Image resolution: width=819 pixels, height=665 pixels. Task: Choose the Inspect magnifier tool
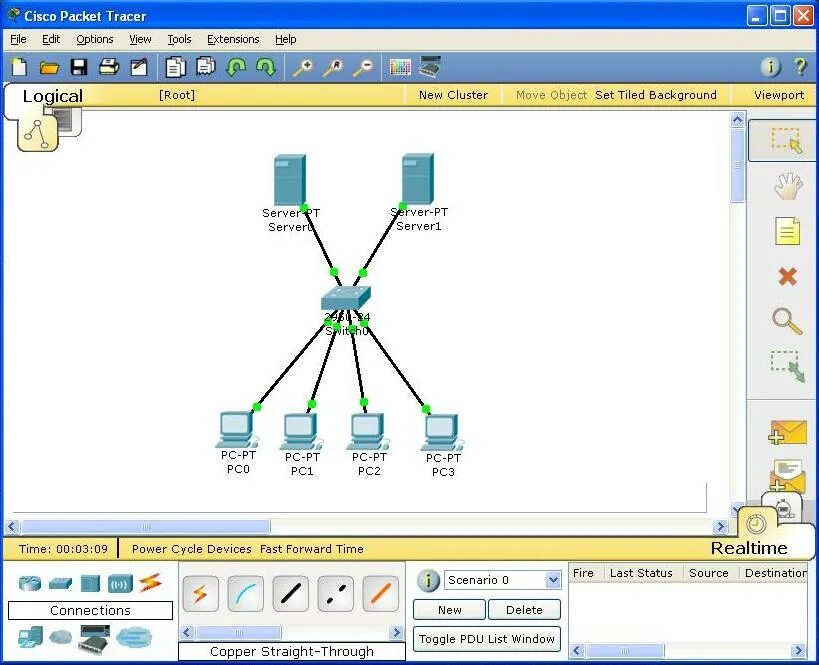(787, 321)
